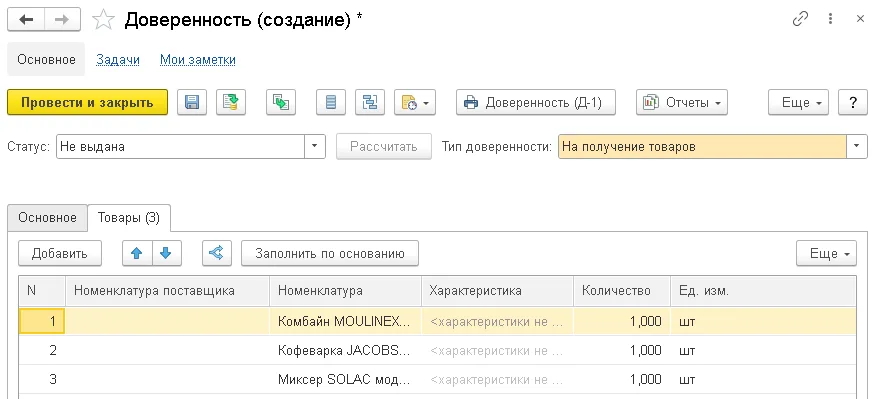Save the document with the floppy disk icon

192,102
